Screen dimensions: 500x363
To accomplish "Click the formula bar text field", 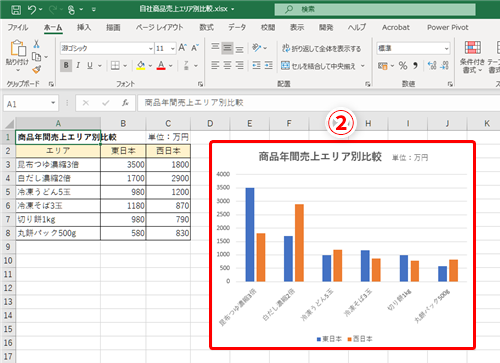I will tap(318, 103).
